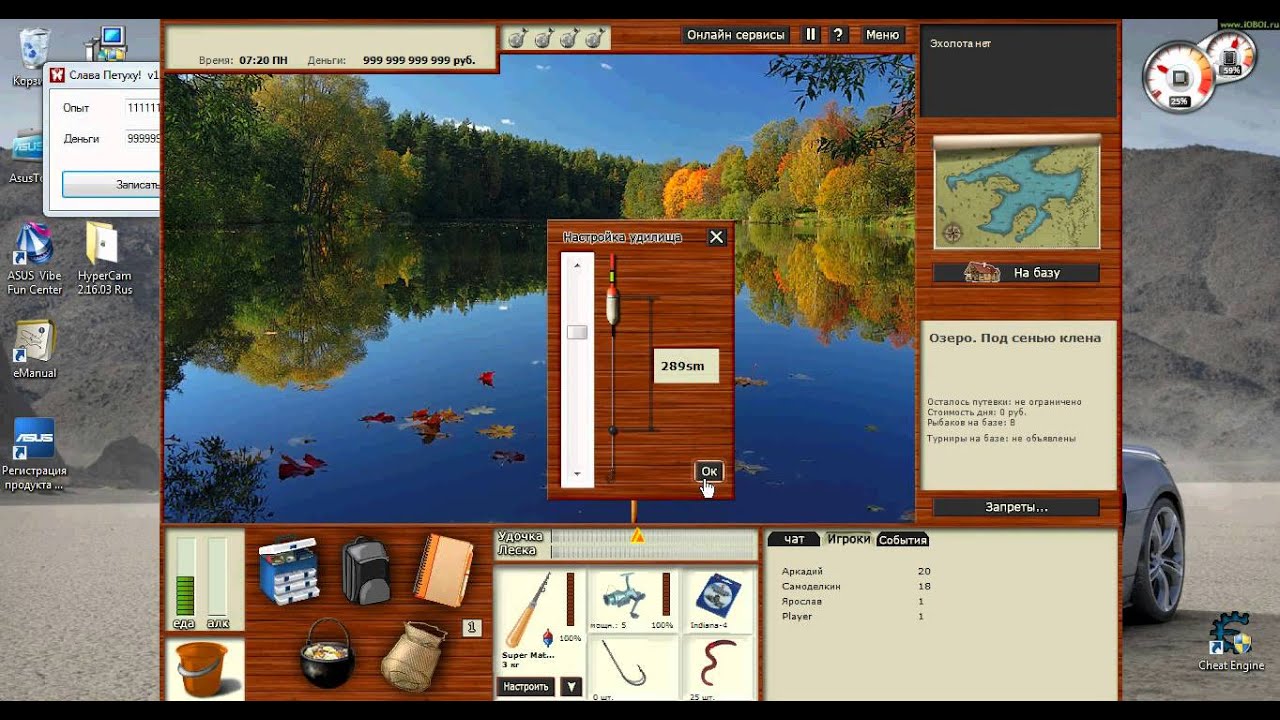Click the first fish bag slot icon

pos(517,39)
